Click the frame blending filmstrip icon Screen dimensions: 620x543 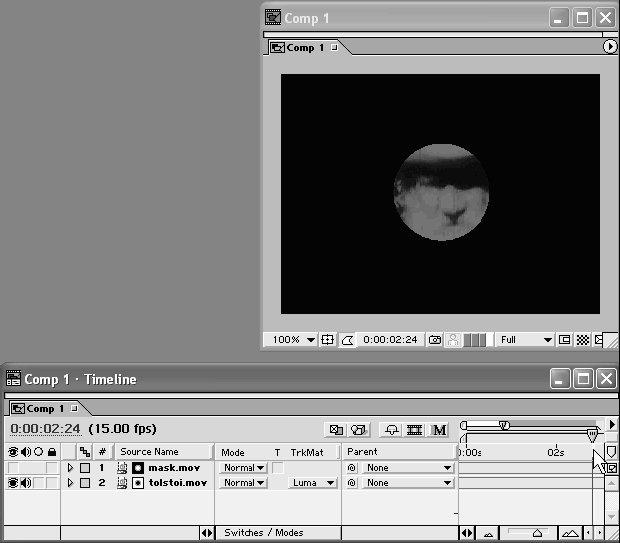(x=415, y=430)
